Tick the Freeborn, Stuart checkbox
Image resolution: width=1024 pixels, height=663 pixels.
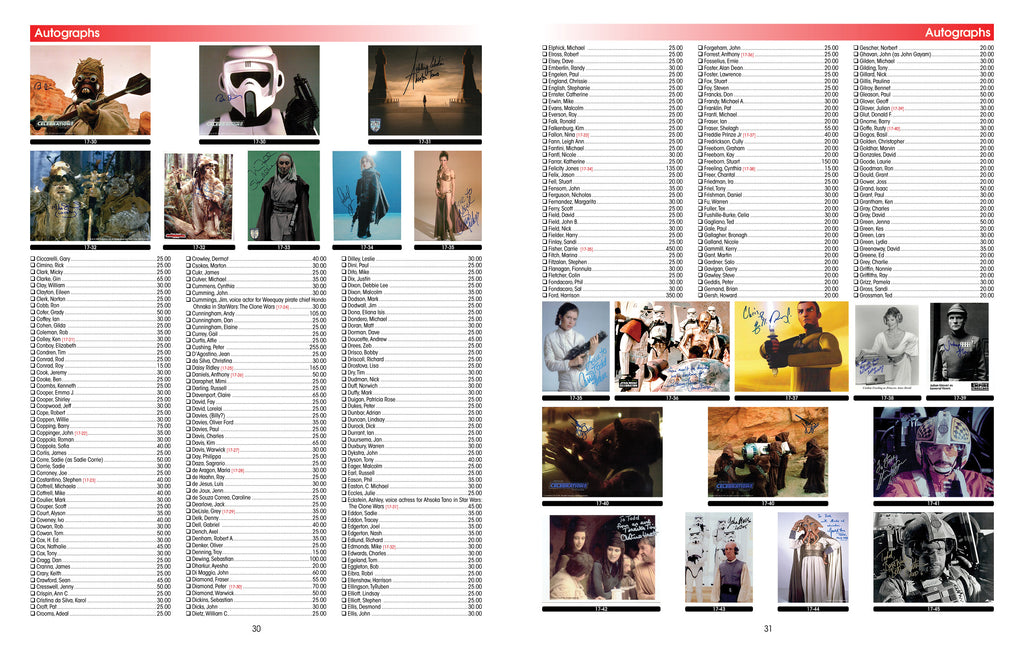(x=700, y=161)
